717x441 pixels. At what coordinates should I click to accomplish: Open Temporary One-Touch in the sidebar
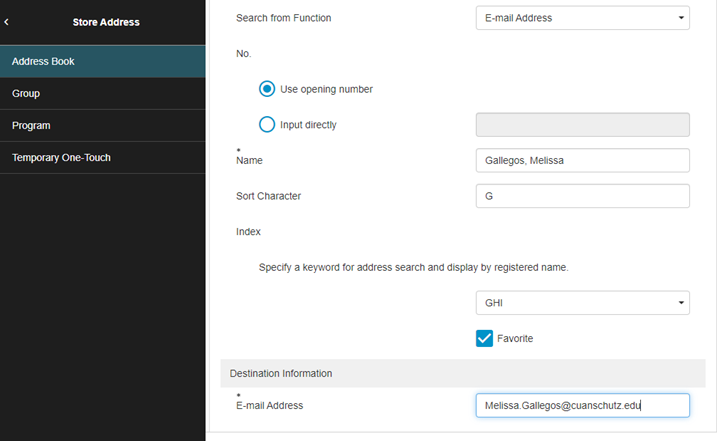(x=102, y=157)
